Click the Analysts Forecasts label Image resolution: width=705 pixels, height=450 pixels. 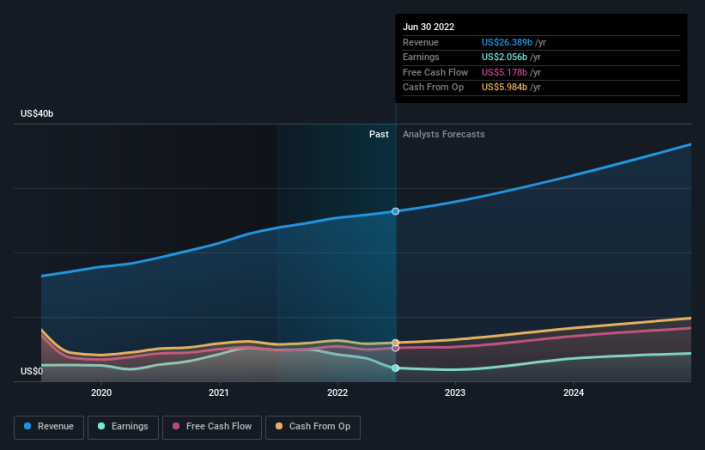[x=443, y=134]
